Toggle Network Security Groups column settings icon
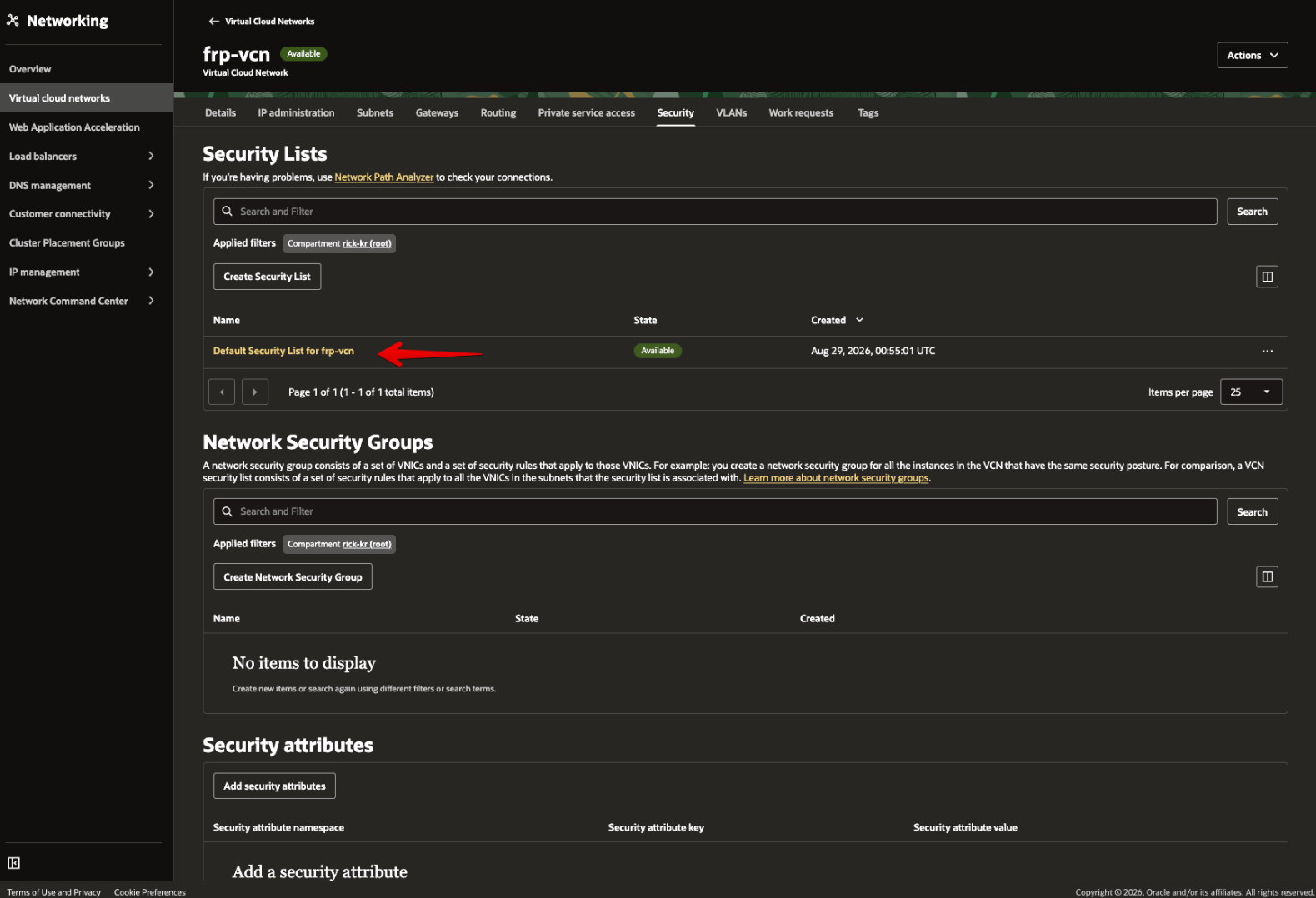This screenshot has width=1316, height=898. point(1267,576)
